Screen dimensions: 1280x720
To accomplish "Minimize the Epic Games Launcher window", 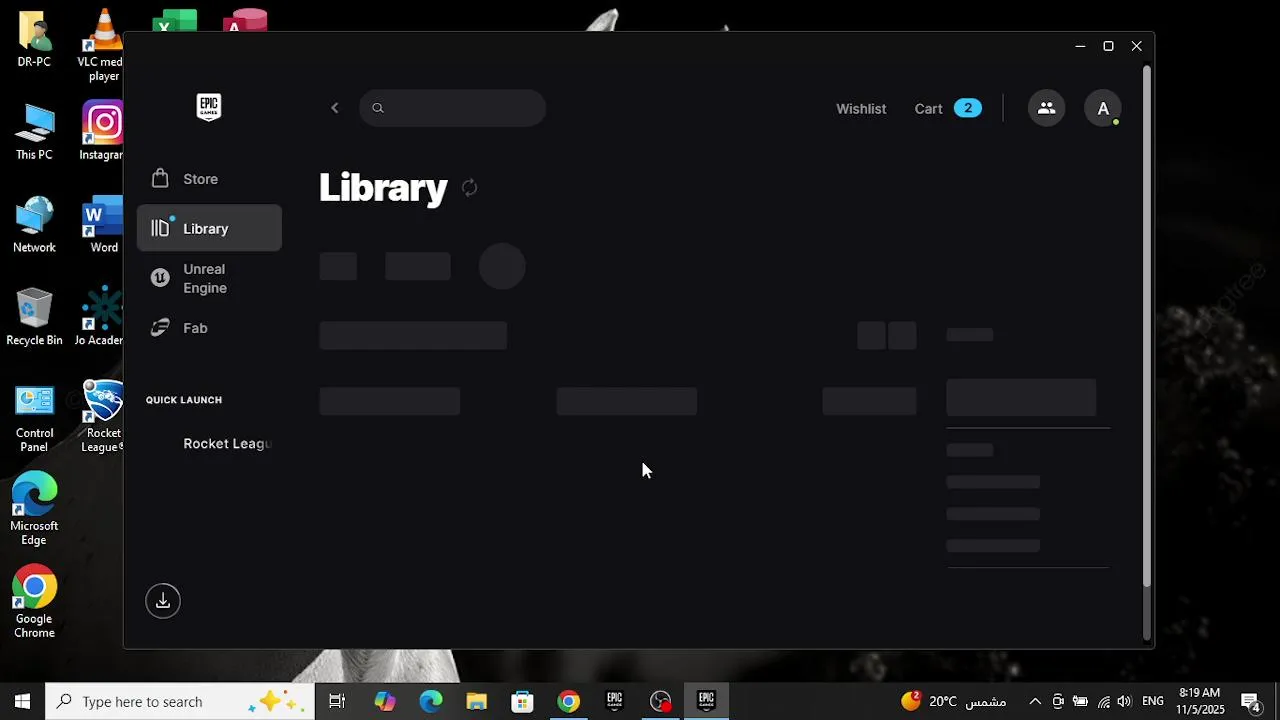I will point(1080,46).
